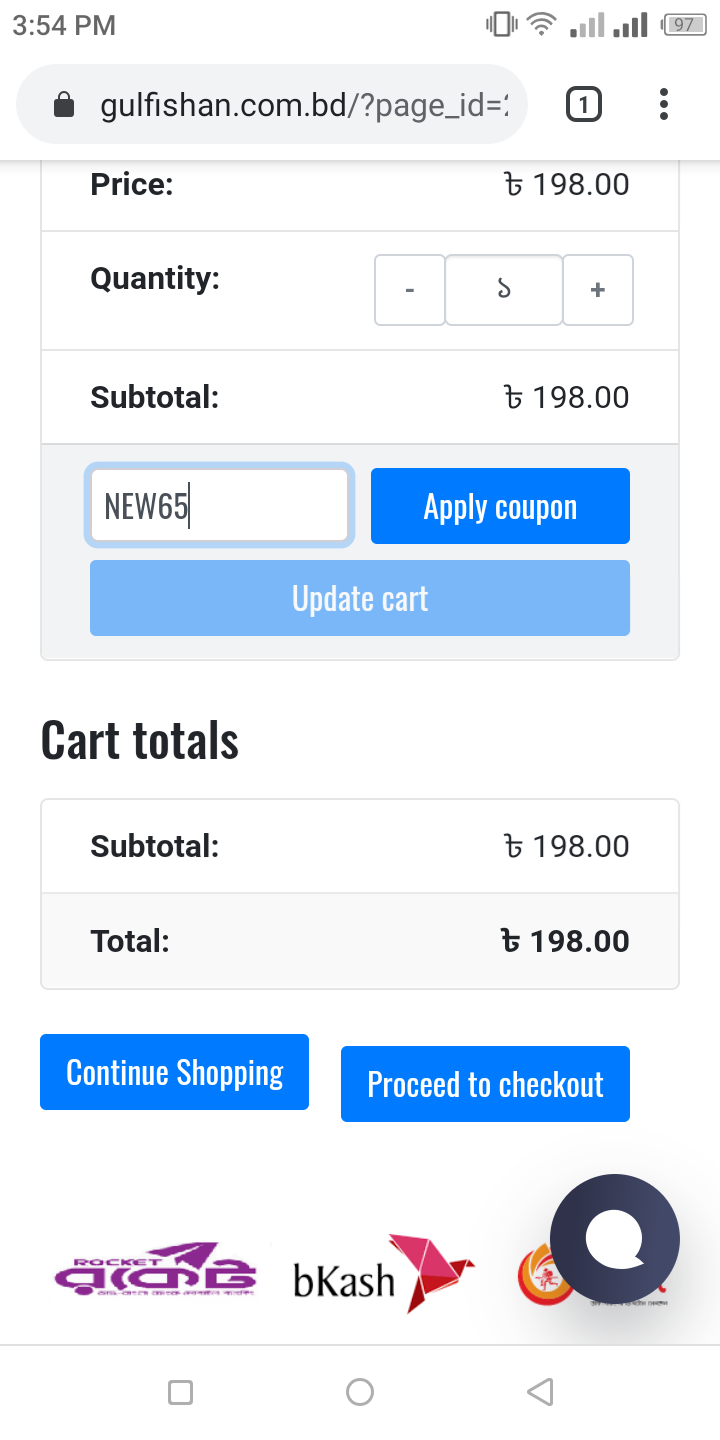Focus the quantity number field

tap(504, 290)
